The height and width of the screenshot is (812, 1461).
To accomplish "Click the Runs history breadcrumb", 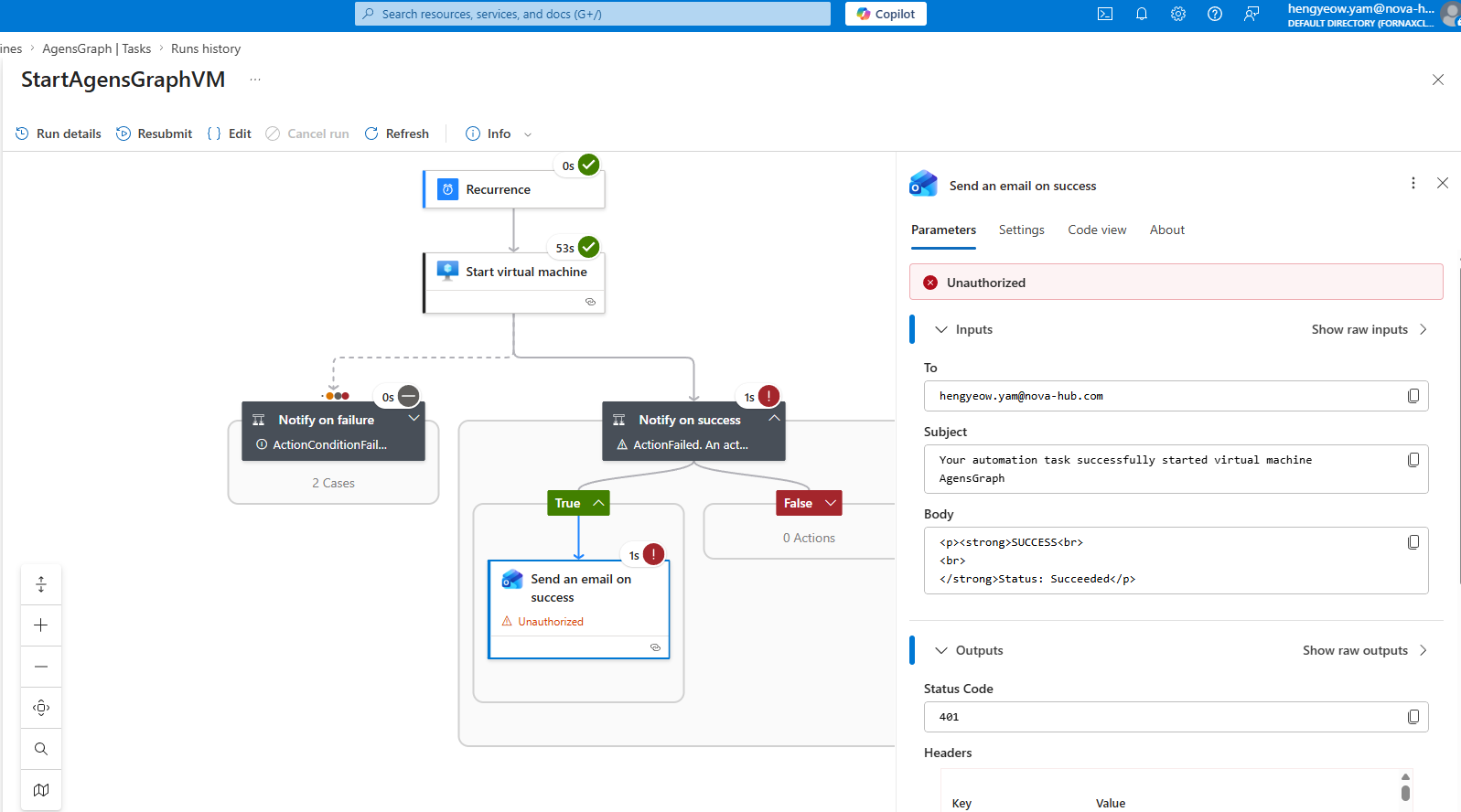I will pos(206,48).
